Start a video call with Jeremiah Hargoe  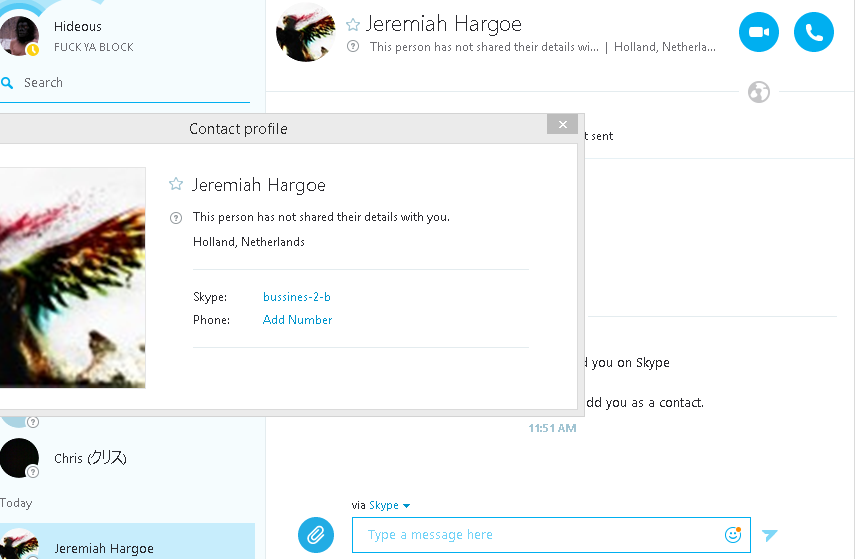tap(758, 33)
